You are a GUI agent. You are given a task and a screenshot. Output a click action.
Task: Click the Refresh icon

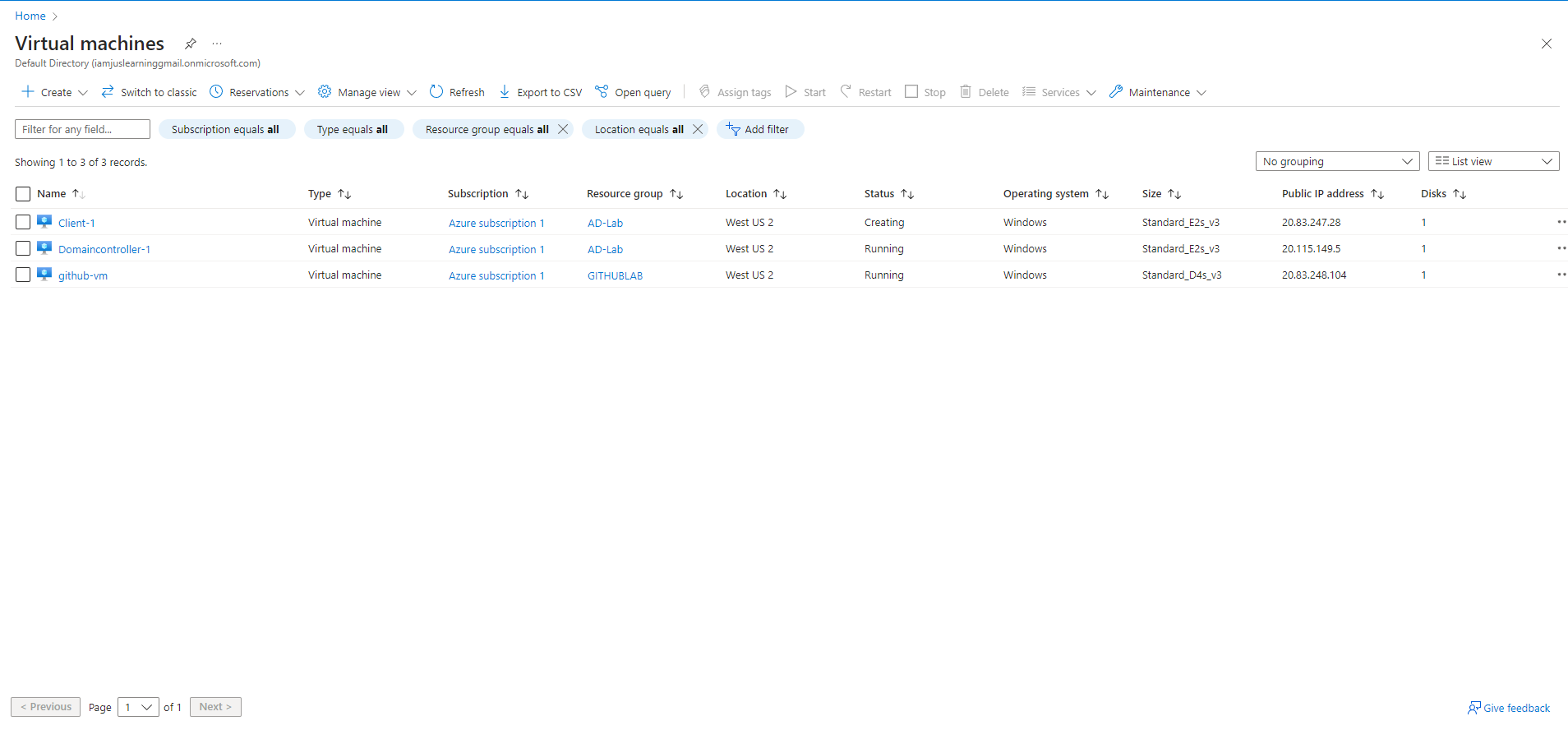click(x=436, y=92)
